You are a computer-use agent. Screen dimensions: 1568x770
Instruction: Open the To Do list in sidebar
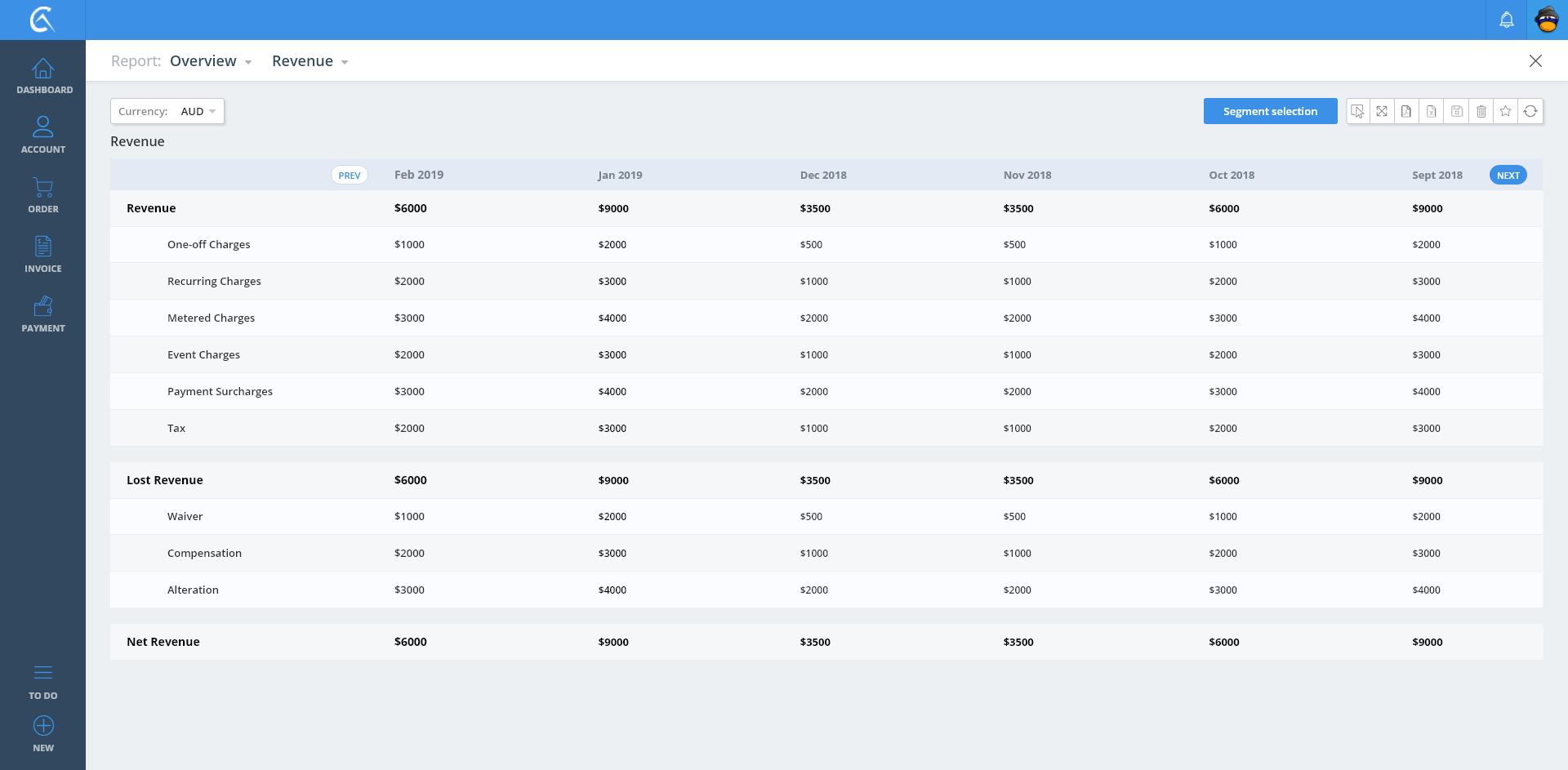[43, 681]
